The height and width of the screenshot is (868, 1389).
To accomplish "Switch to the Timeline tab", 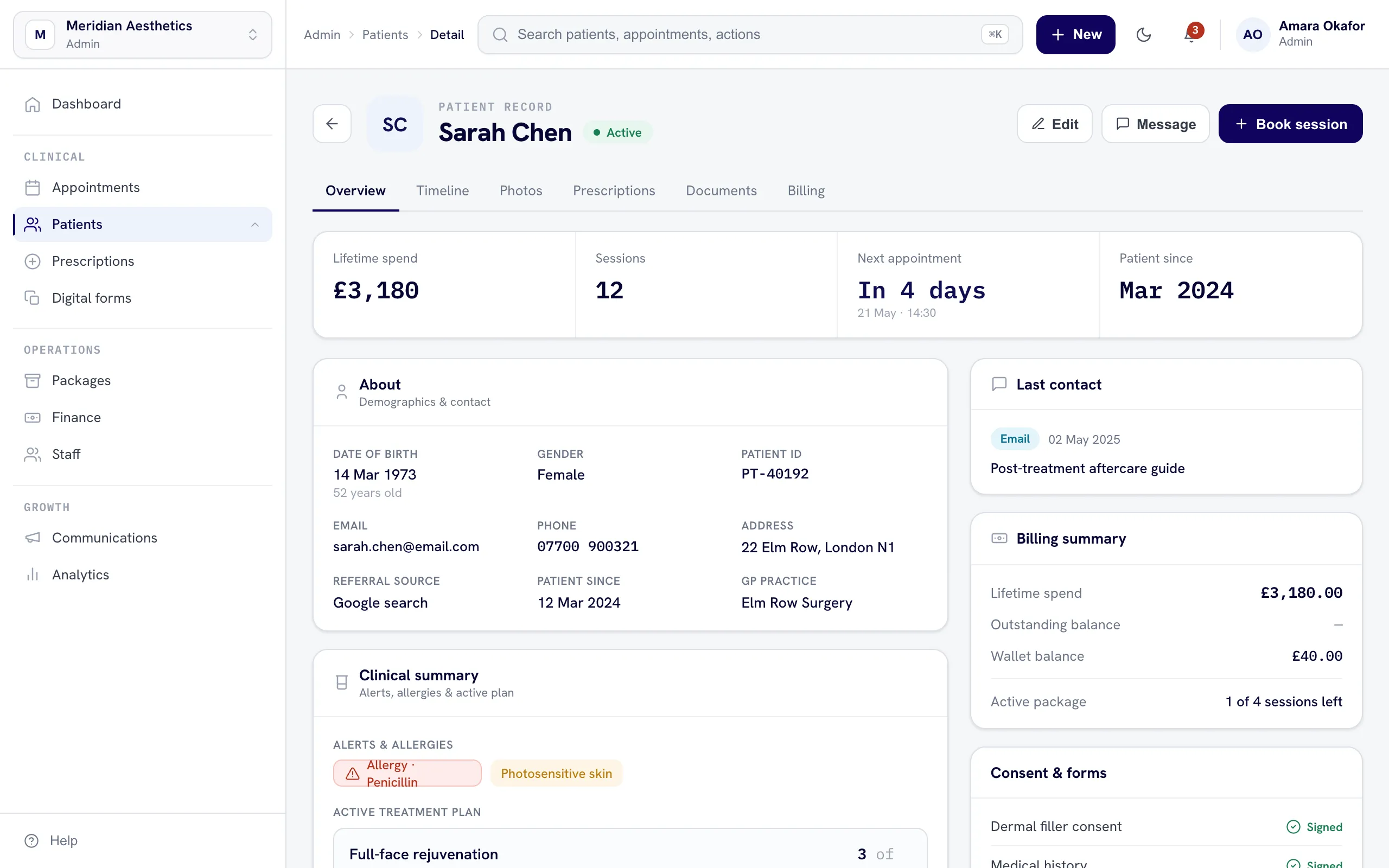I will click(x=442, y=190).
